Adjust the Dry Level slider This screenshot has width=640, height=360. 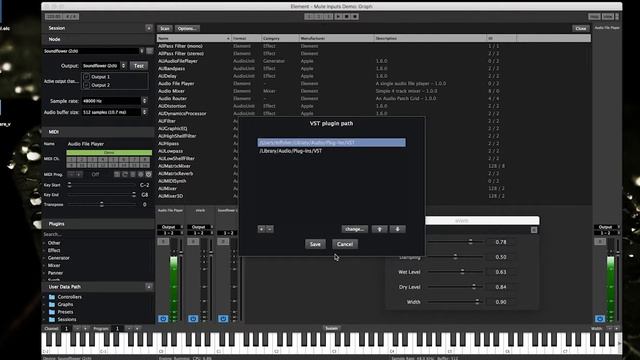(455, 287)
